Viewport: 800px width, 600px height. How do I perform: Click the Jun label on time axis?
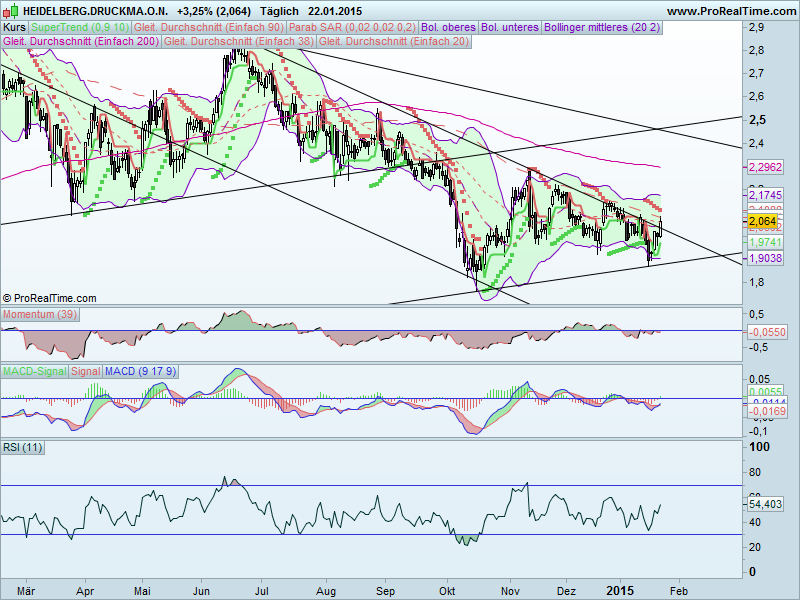click(x=202, y=591)
